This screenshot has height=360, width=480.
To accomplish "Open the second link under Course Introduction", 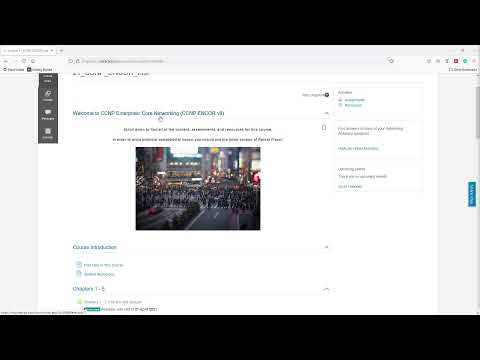I will [x=99, y=274].
